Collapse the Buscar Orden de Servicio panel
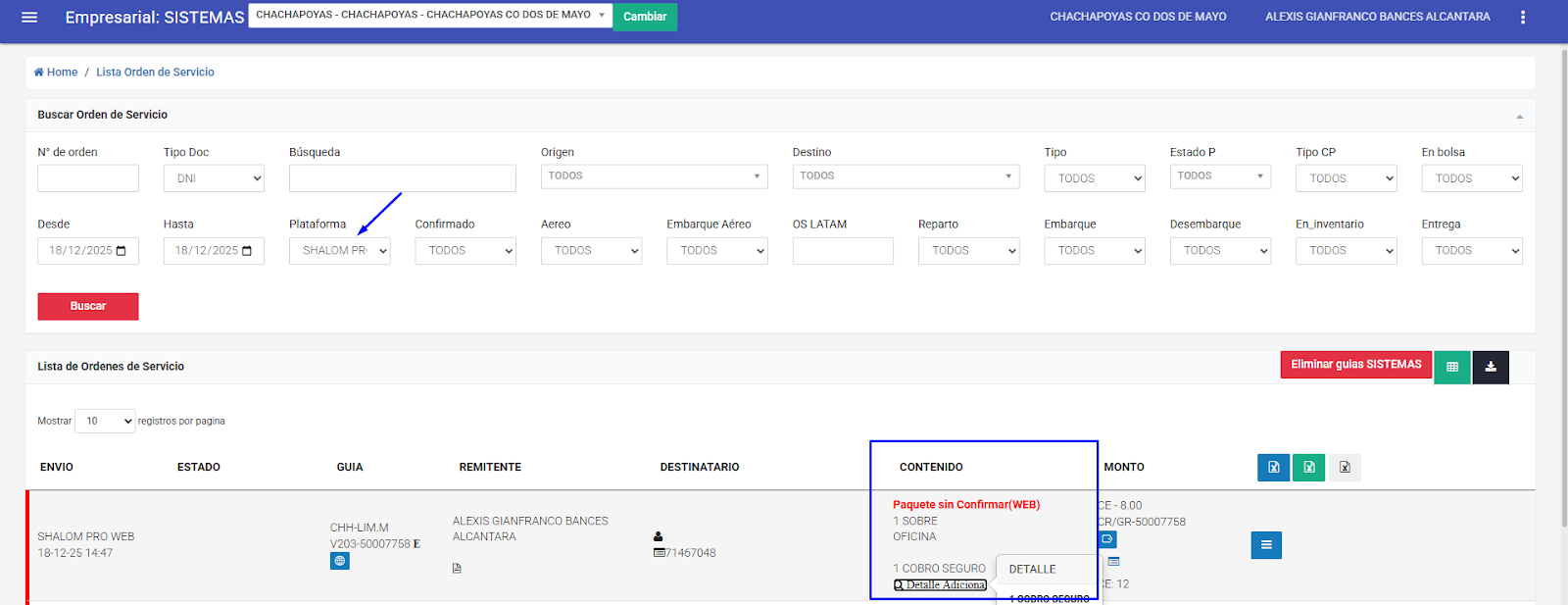 (1519, 116)
